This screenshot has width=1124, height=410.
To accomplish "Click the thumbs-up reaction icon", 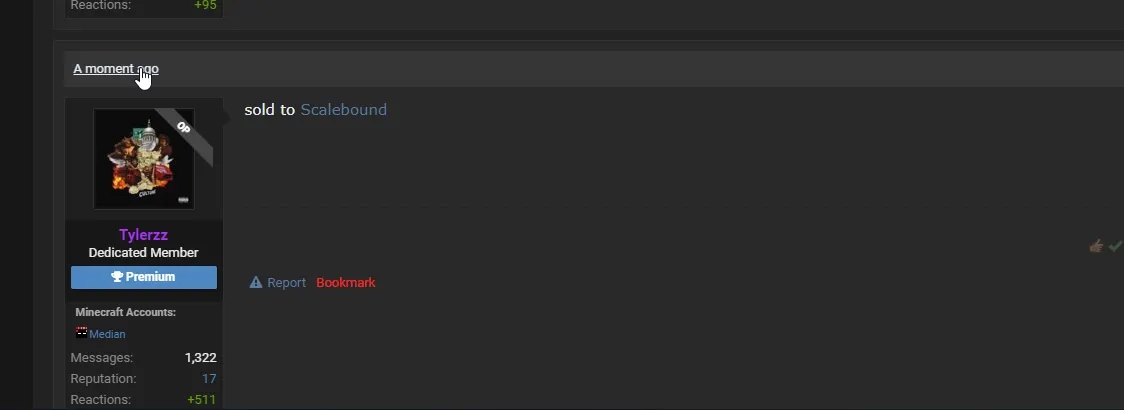I will [x=1096, y=246].
